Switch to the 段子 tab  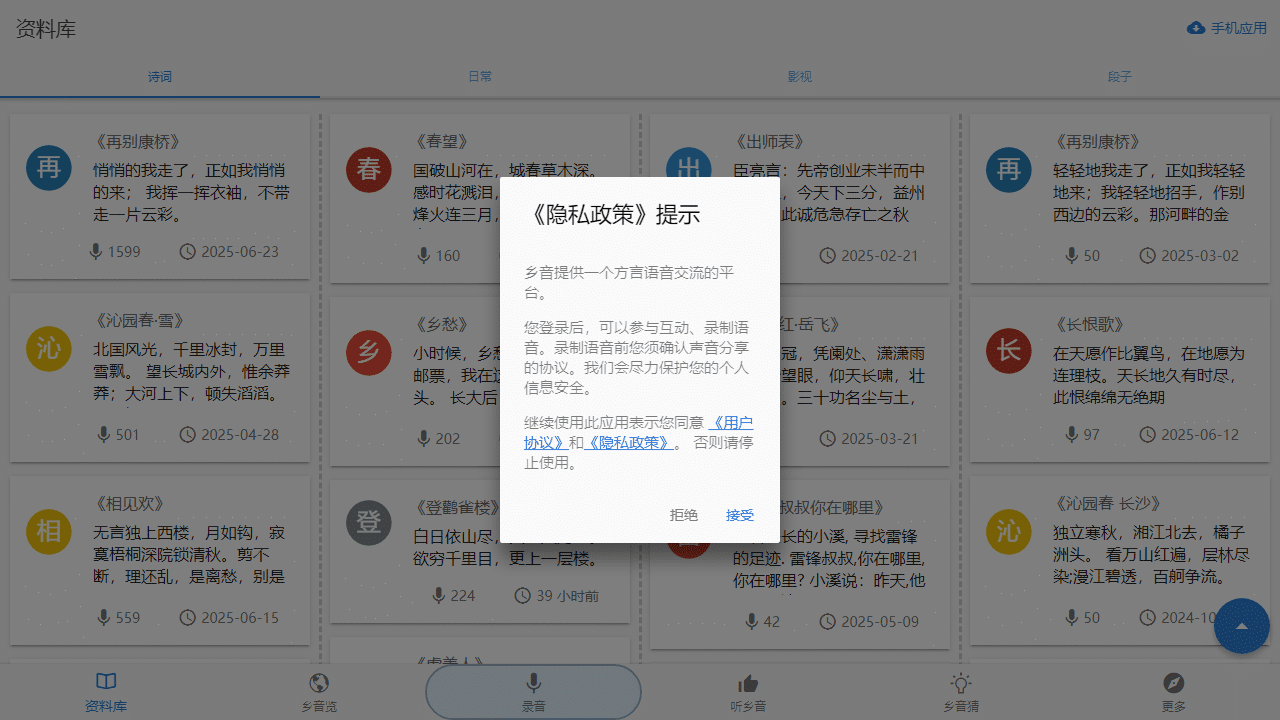click(1120, 76)
